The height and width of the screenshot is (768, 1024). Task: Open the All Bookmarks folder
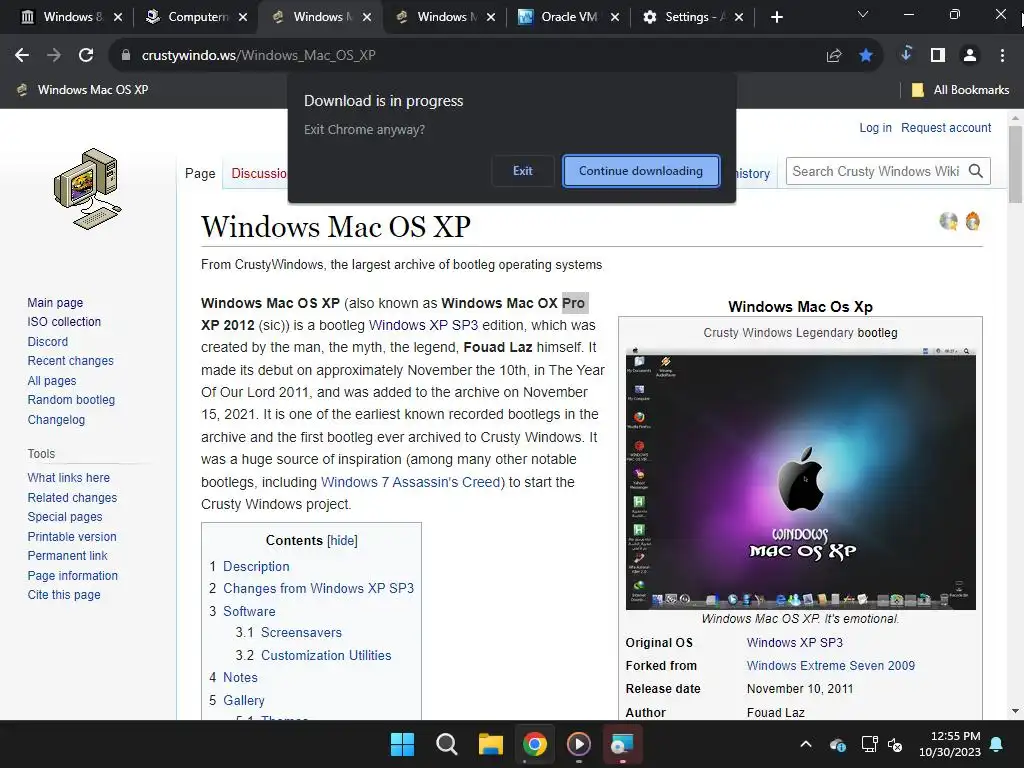click(x=960, y=90)
